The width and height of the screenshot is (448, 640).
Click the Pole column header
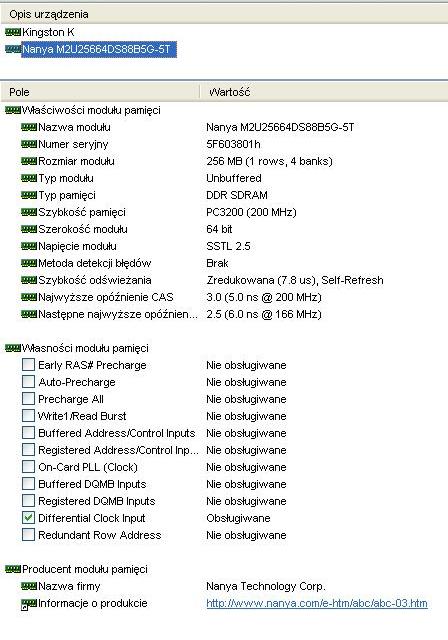click(100, 92)
